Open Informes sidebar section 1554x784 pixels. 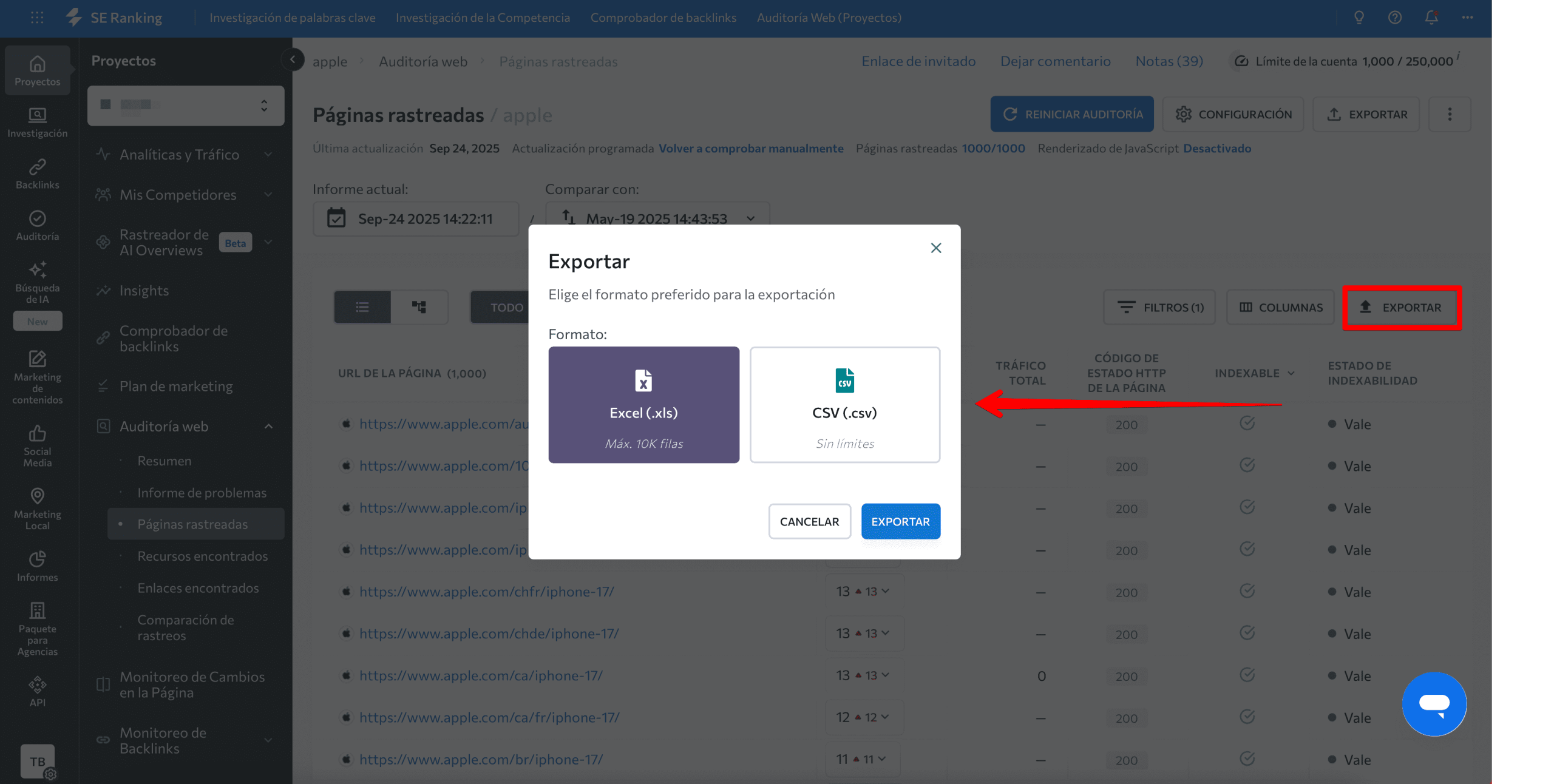38,566
